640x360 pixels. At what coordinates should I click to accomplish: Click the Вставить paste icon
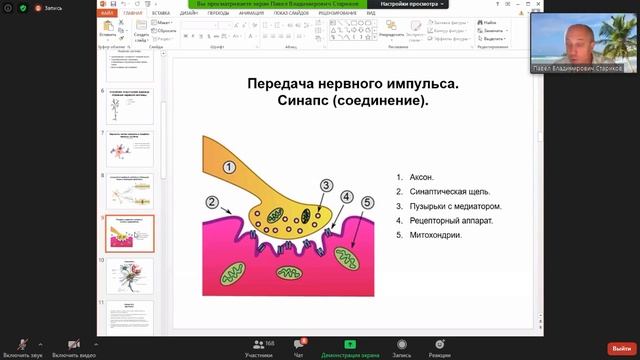[x=108, y=27]
